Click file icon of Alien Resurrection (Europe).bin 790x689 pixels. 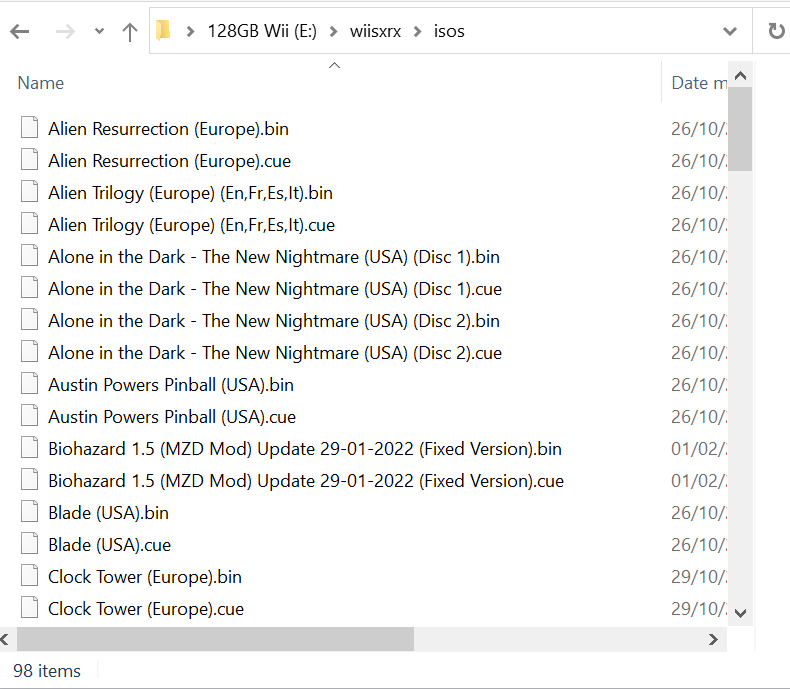[29, 127]
